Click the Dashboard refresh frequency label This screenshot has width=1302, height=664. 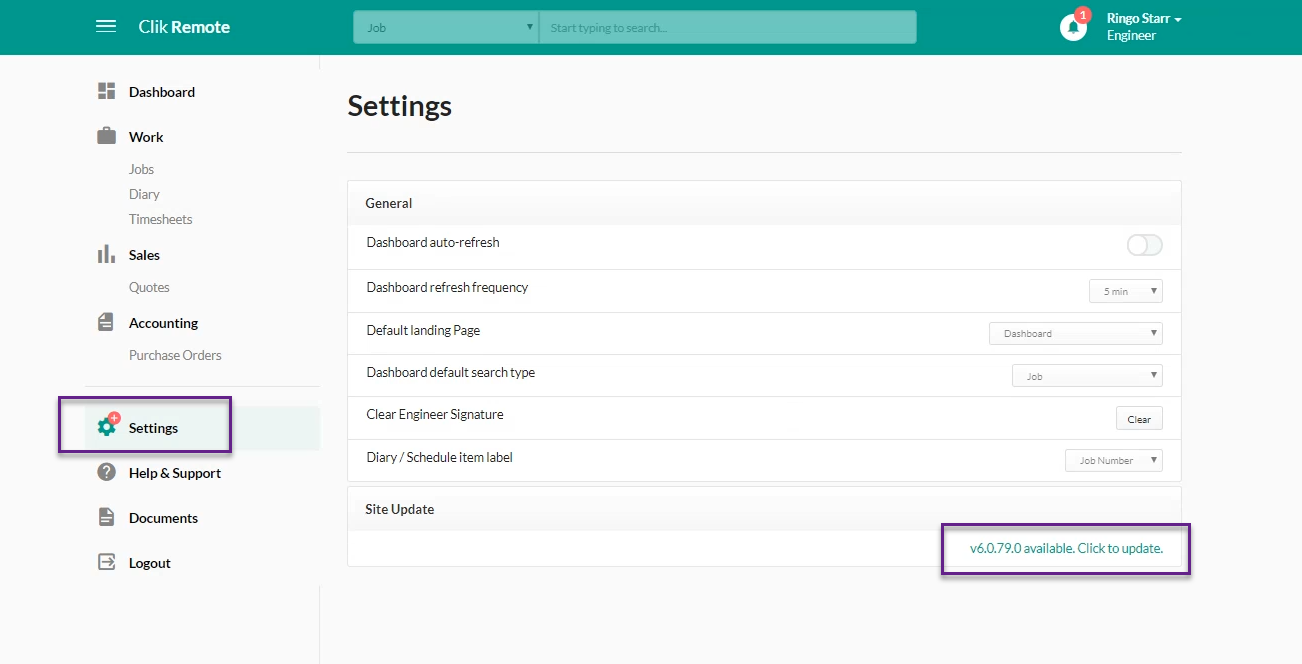(x=447, y=287)
